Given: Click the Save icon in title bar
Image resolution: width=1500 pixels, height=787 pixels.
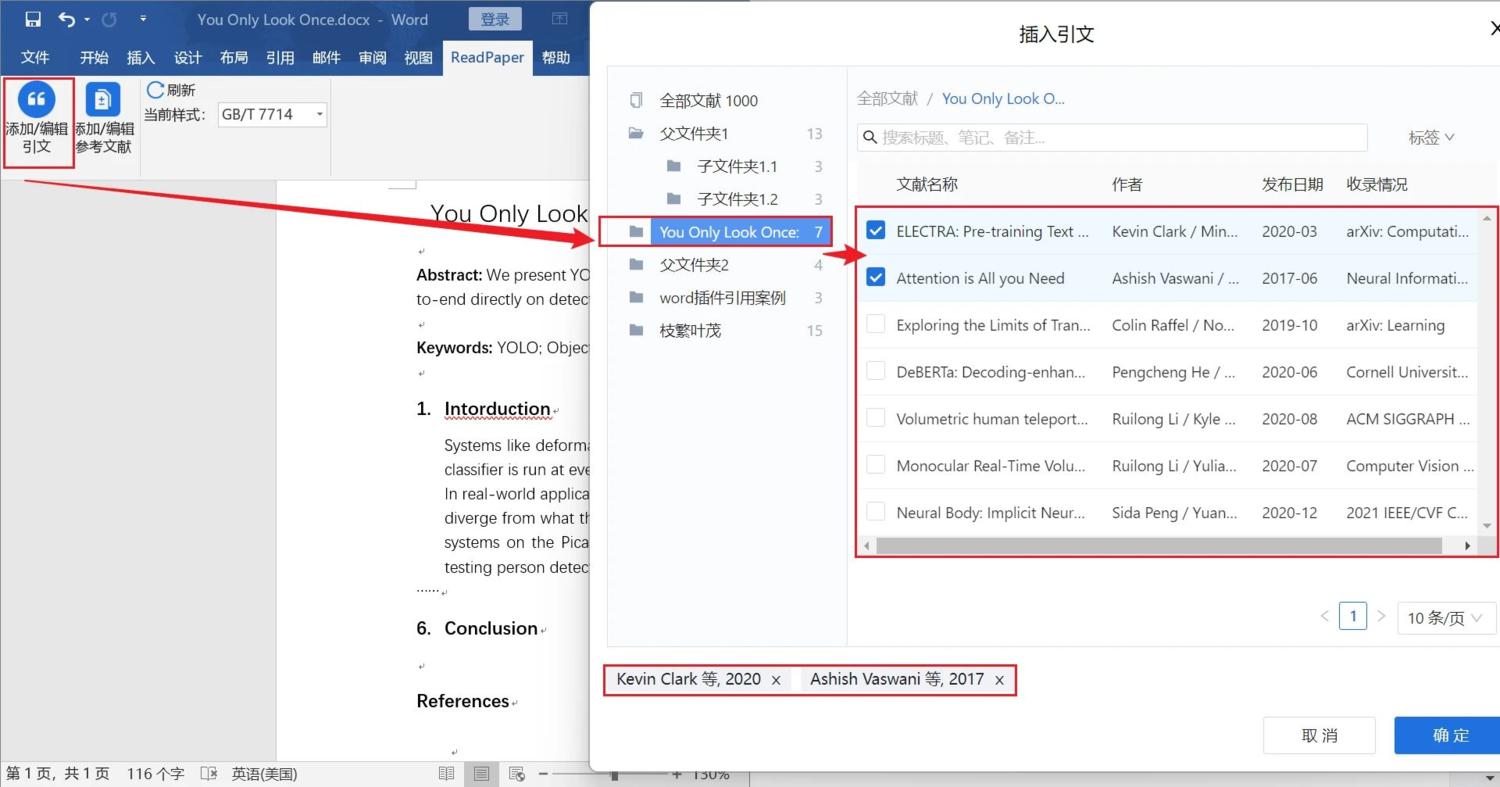Looking at the screenshot, I should (32, 19).
